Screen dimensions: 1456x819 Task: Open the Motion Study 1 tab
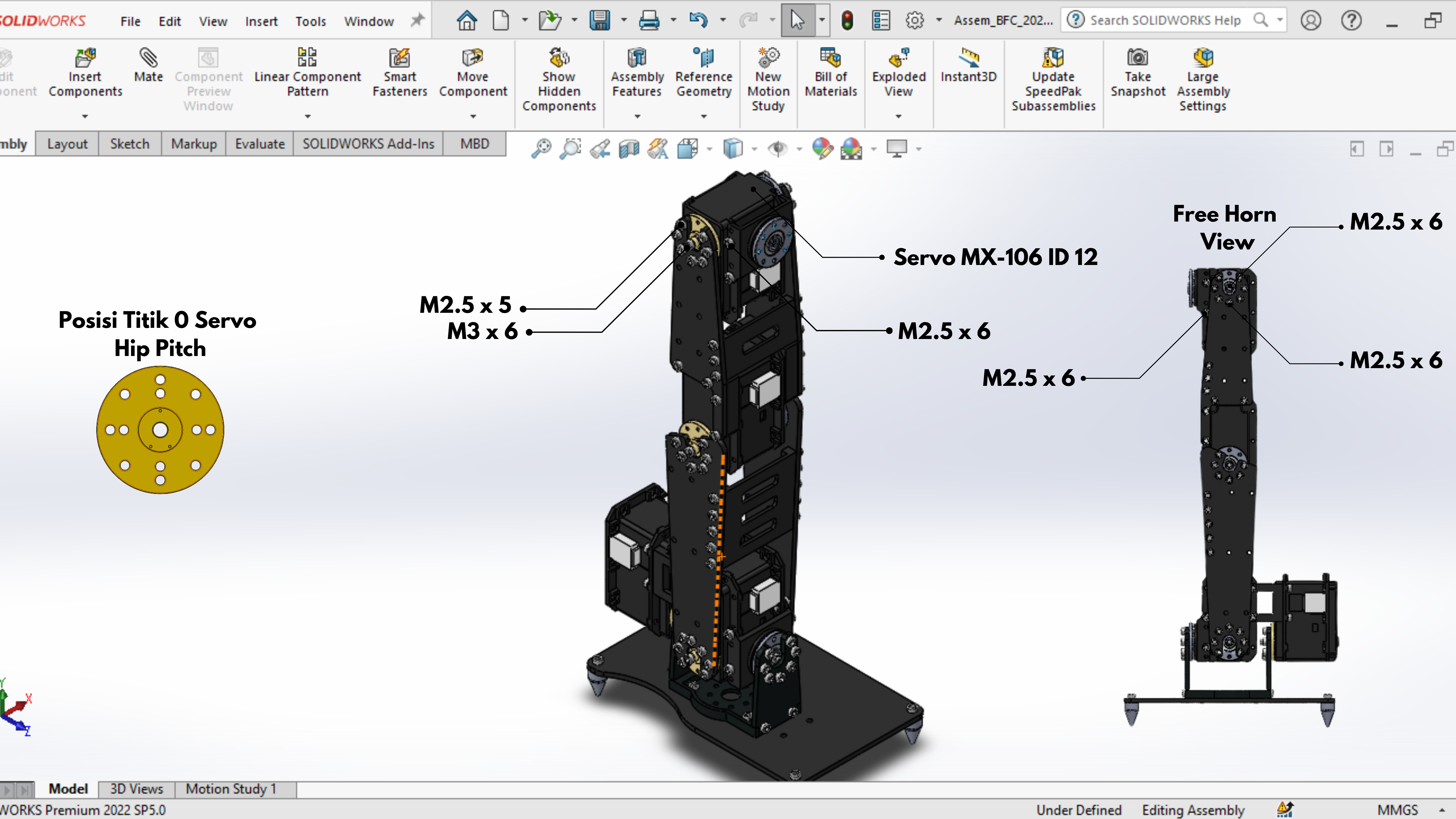click(x=231, y=789)
